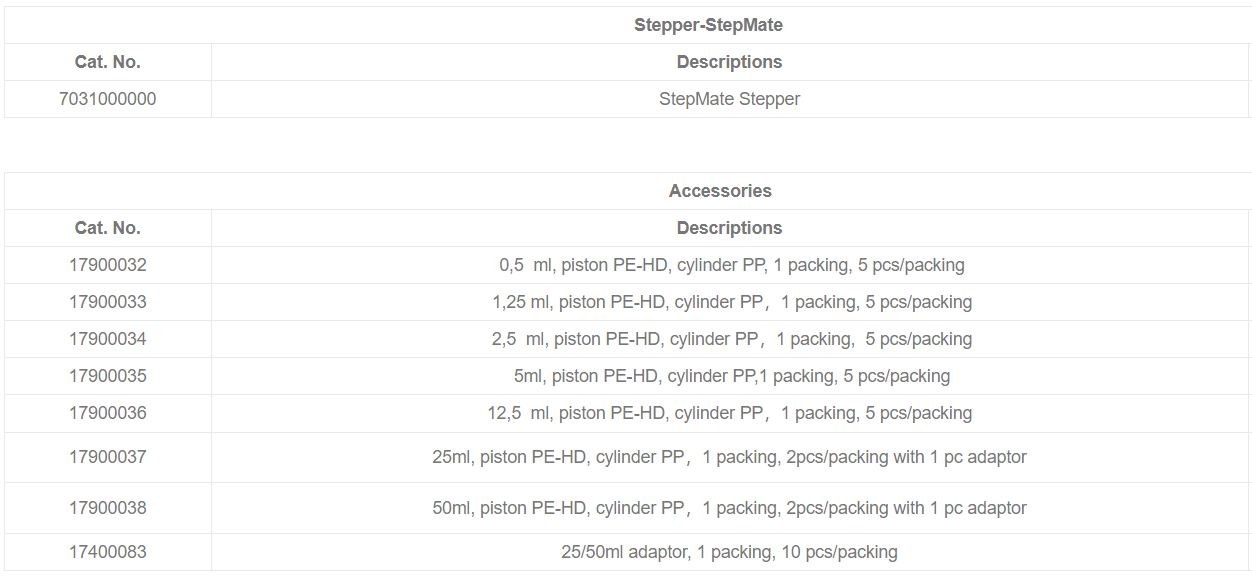Select catalog number 17400083
The image size is (1252, 580).
(x=108, y=552)
